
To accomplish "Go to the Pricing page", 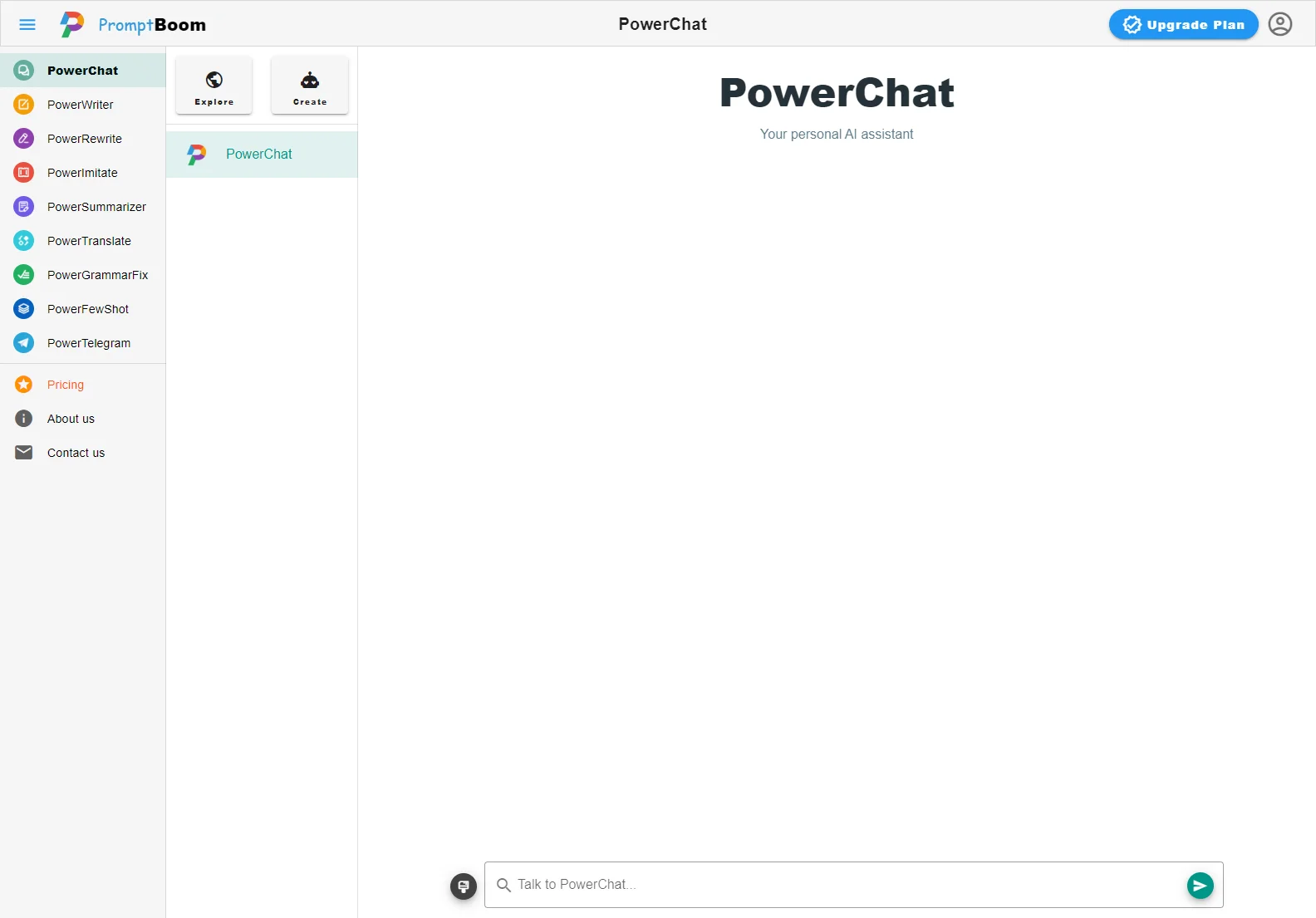I will point(83,385).
